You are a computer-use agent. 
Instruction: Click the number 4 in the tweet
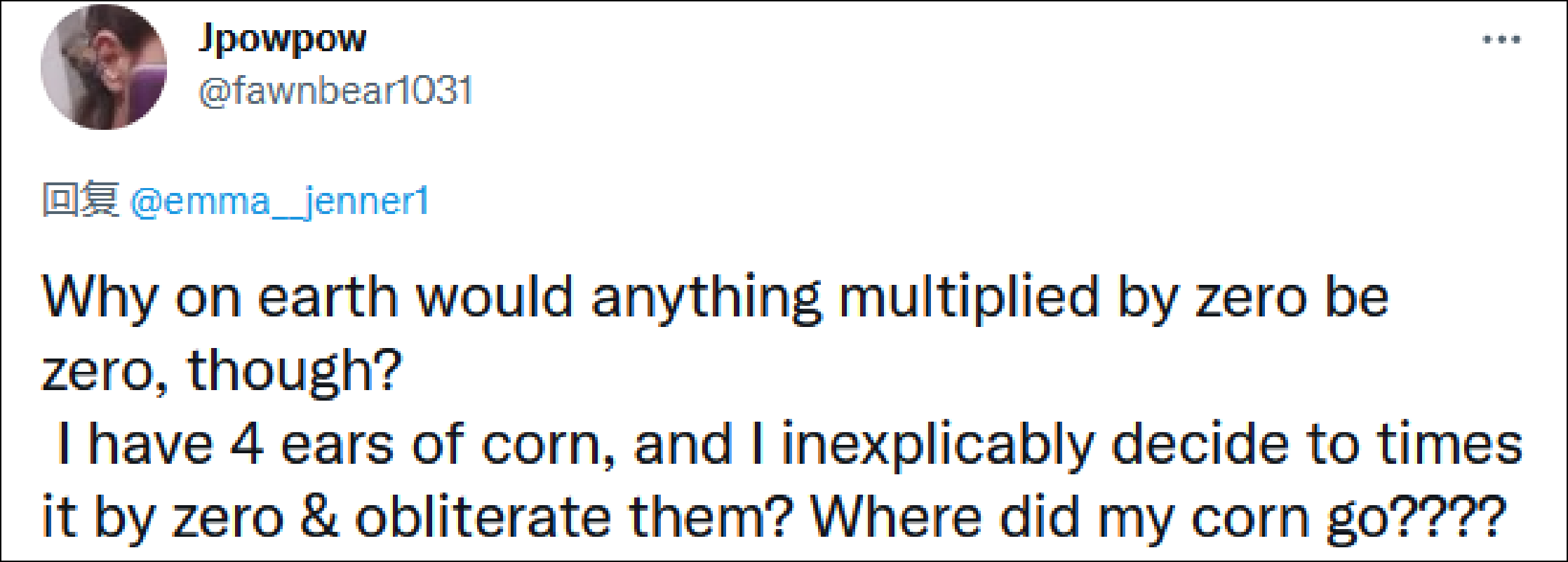[247, 445]
